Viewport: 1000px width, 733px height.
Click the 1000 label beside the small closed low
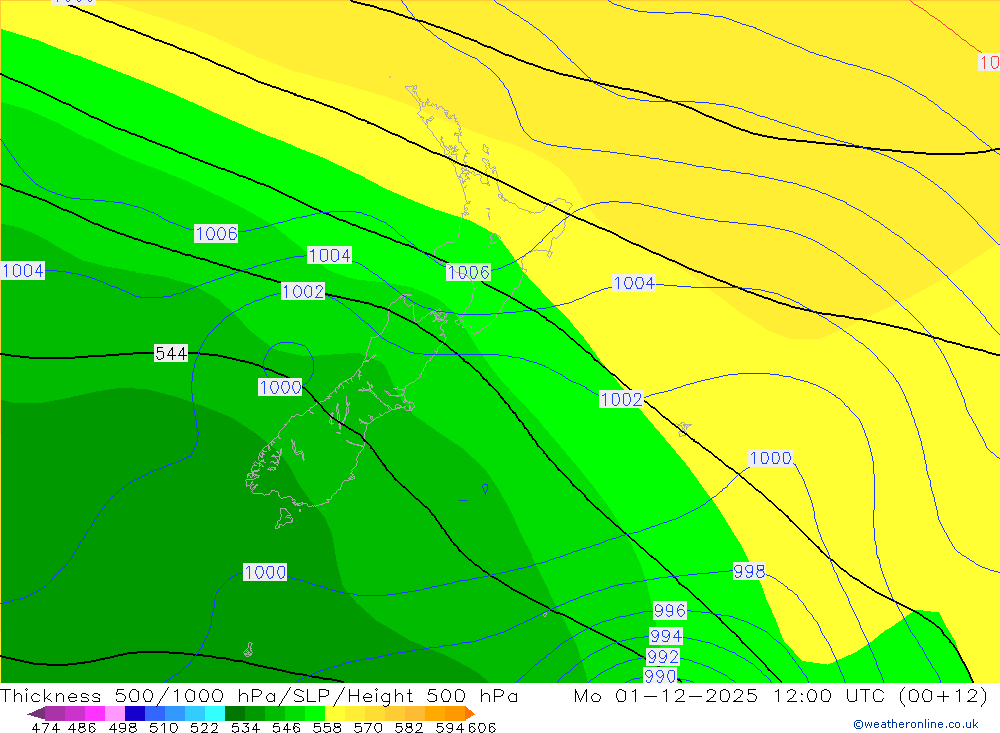pyautogui.click(x=280, y=387)
